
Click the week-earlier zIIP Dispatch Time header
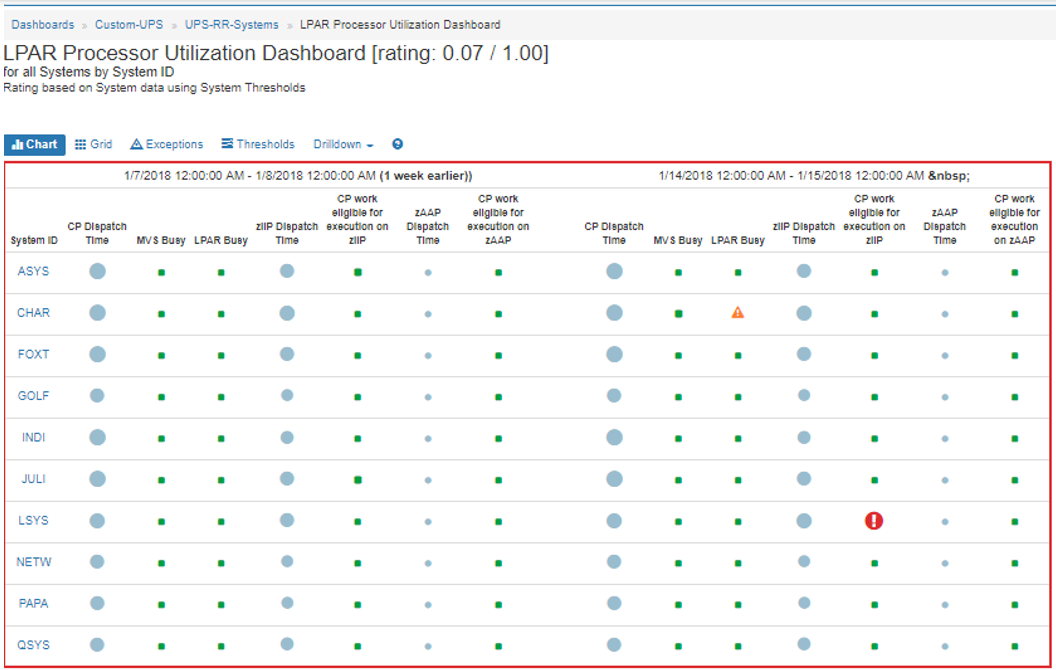(x=287, y=233)
